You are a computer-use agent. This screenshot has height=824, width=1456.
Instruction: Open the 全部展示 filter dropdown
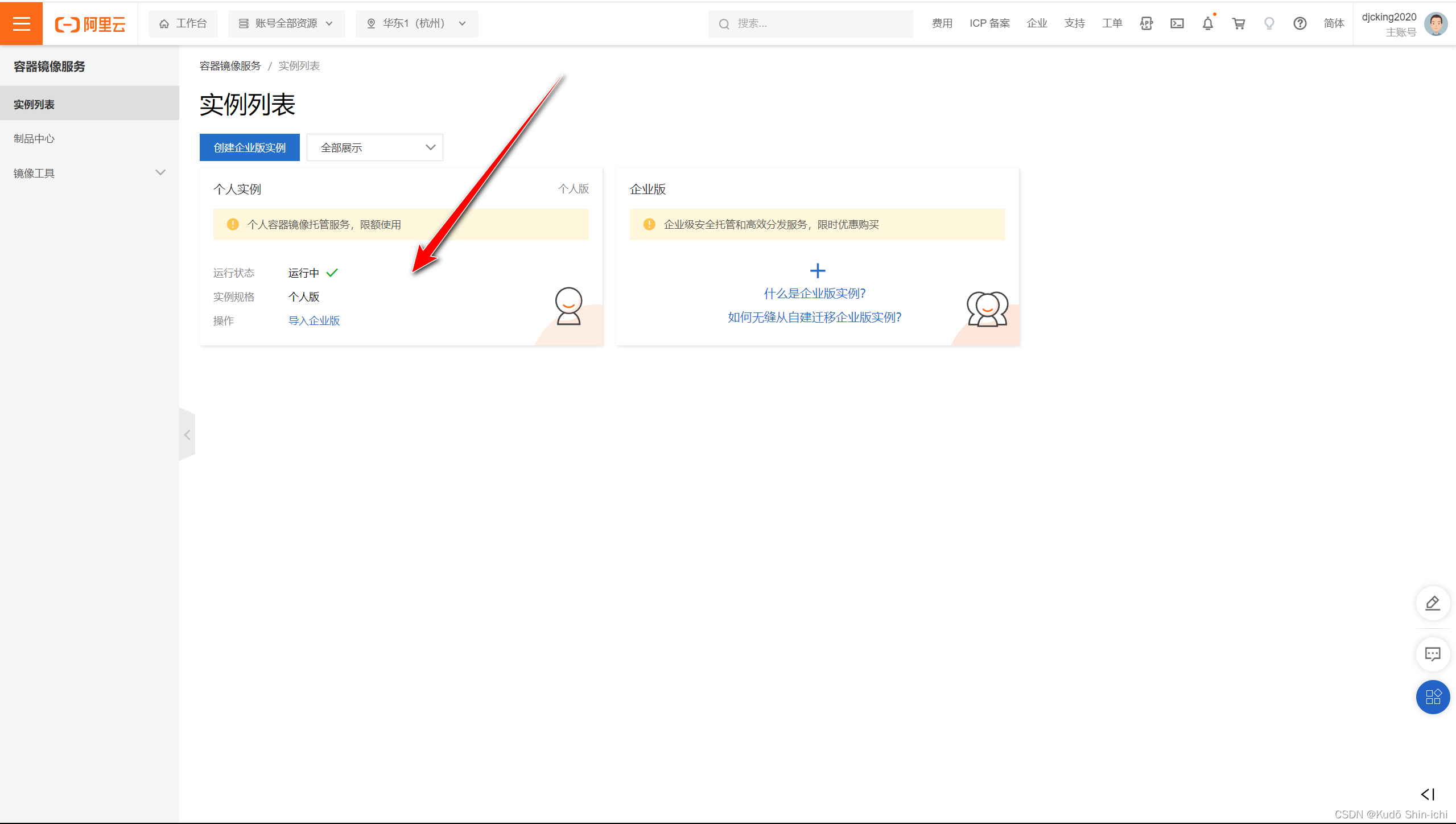click(374, 147)
